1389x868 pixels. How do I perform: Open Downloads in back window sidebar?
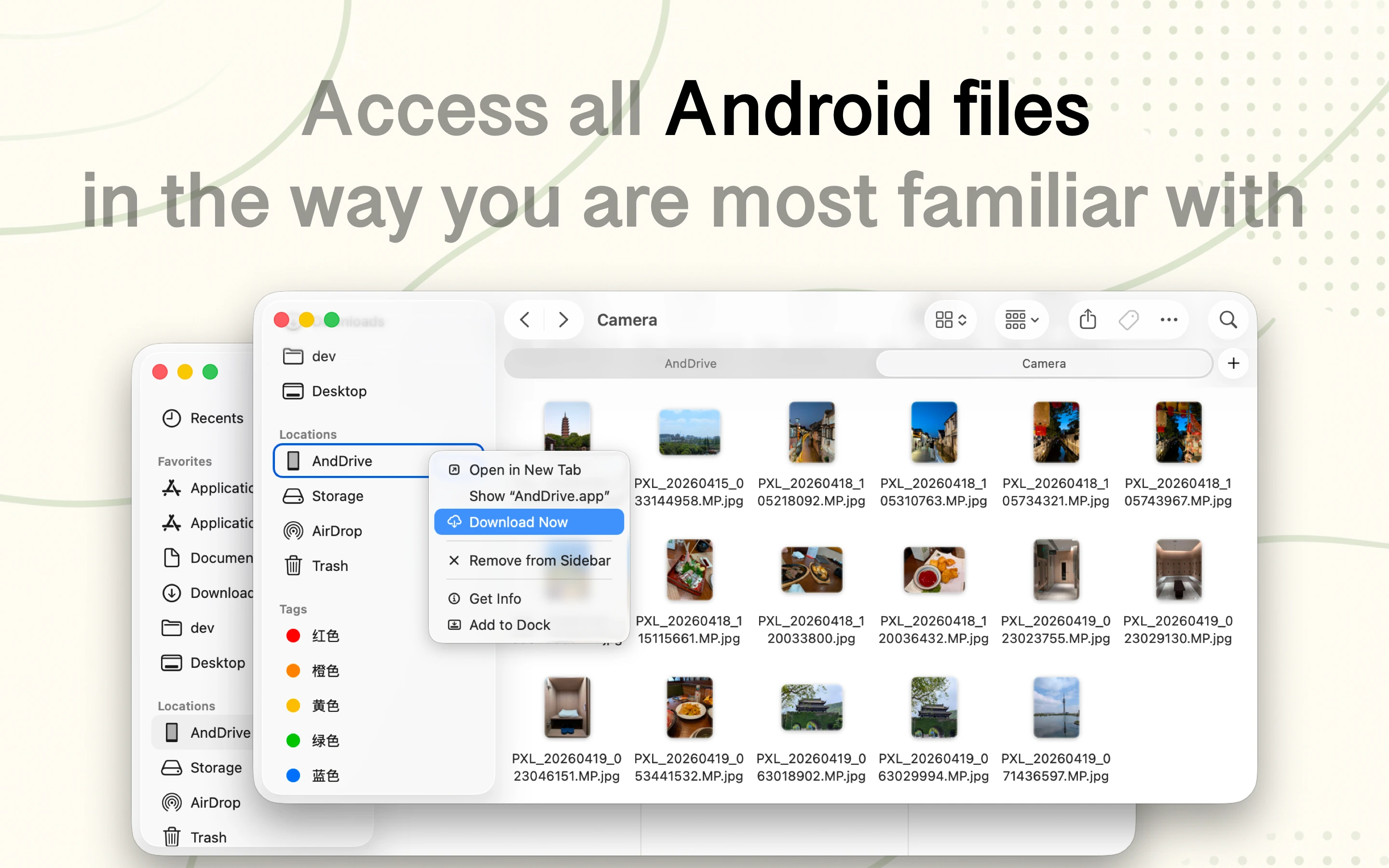coord(203,593)
